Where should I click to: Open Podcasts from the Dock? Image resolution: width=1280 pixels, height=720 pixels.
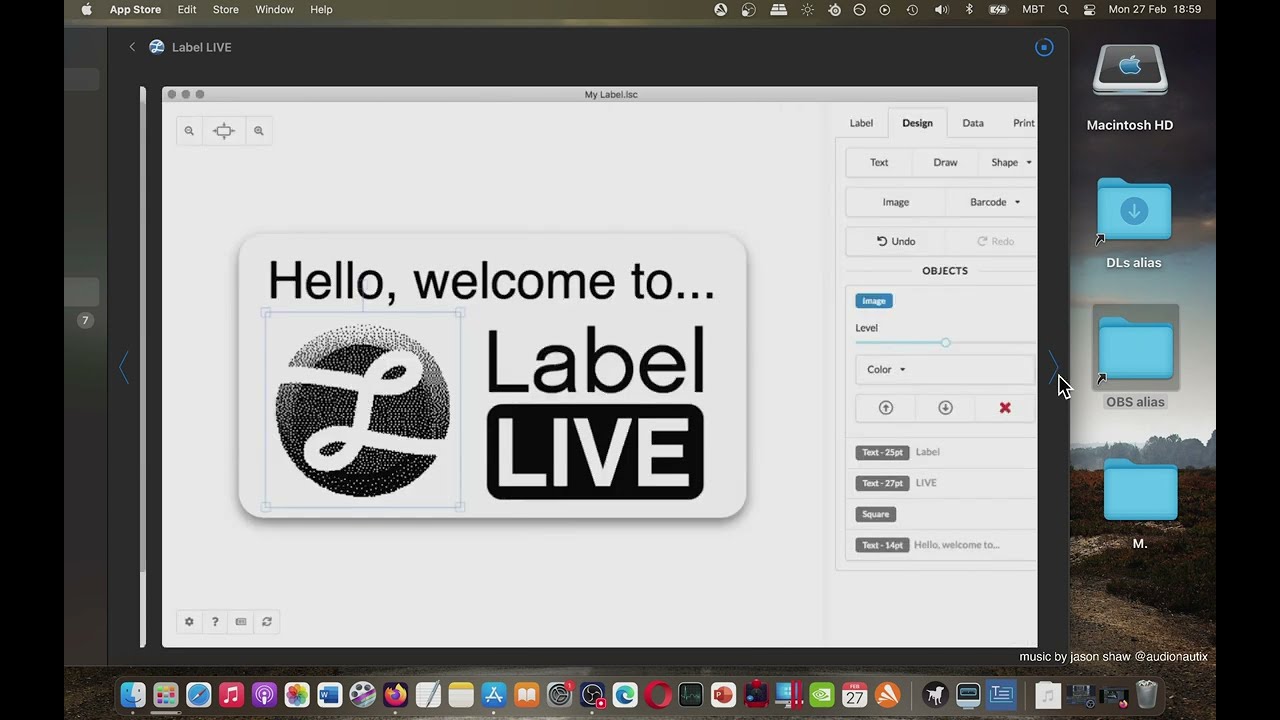(264, 694)
